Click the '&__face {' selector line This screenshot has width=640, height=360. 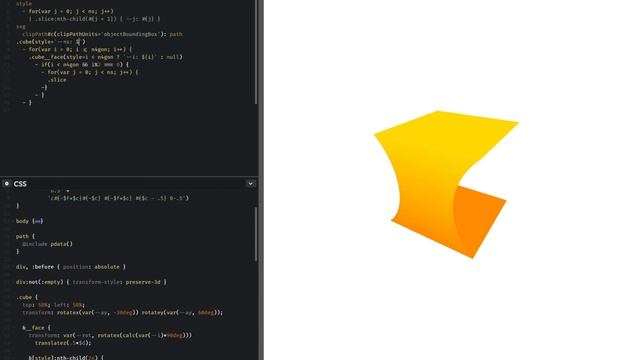[x=36, y=328]
